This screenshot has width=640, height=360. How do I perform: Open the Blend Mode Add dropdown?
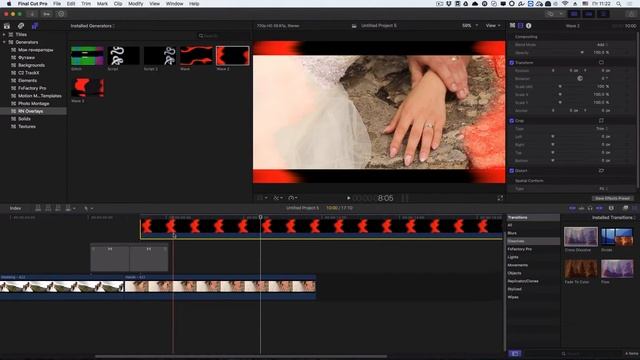click(x=602, y=44)
